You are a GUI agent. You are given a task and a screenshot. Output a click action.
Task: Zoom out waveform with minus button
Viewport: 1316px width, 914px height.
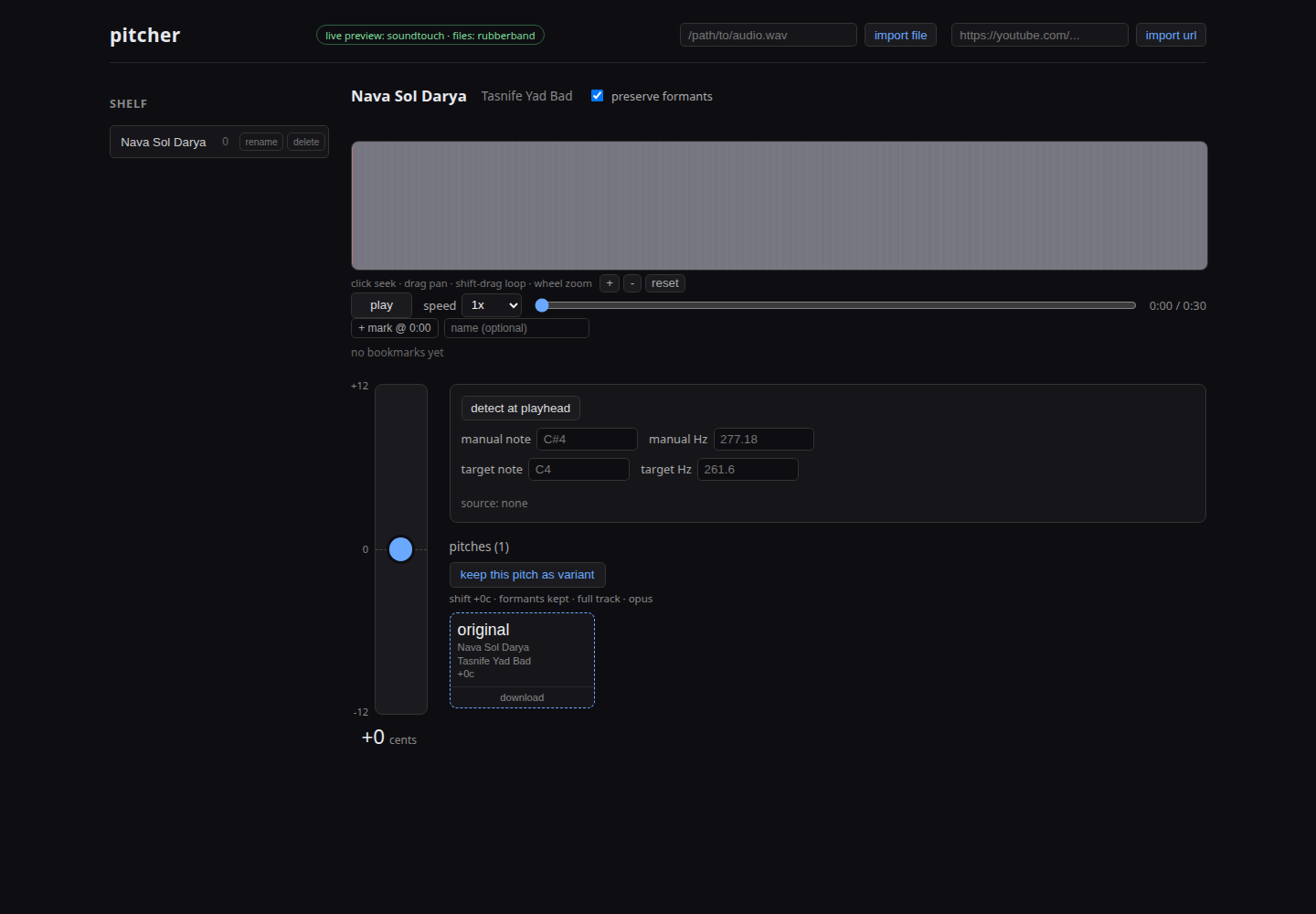[632, 283]
